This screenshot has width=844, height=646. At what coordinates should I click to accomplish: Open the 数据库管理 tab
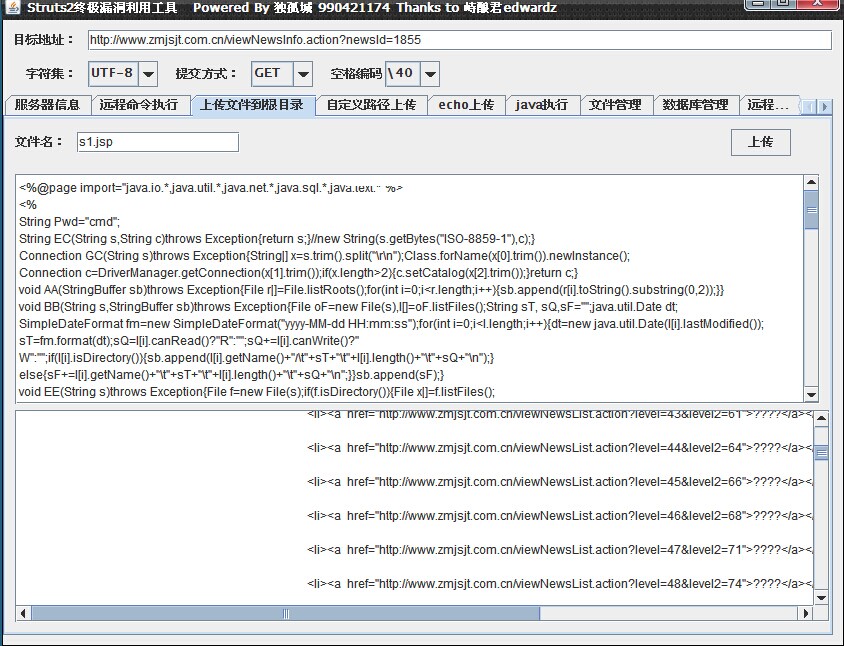[695, 105]
